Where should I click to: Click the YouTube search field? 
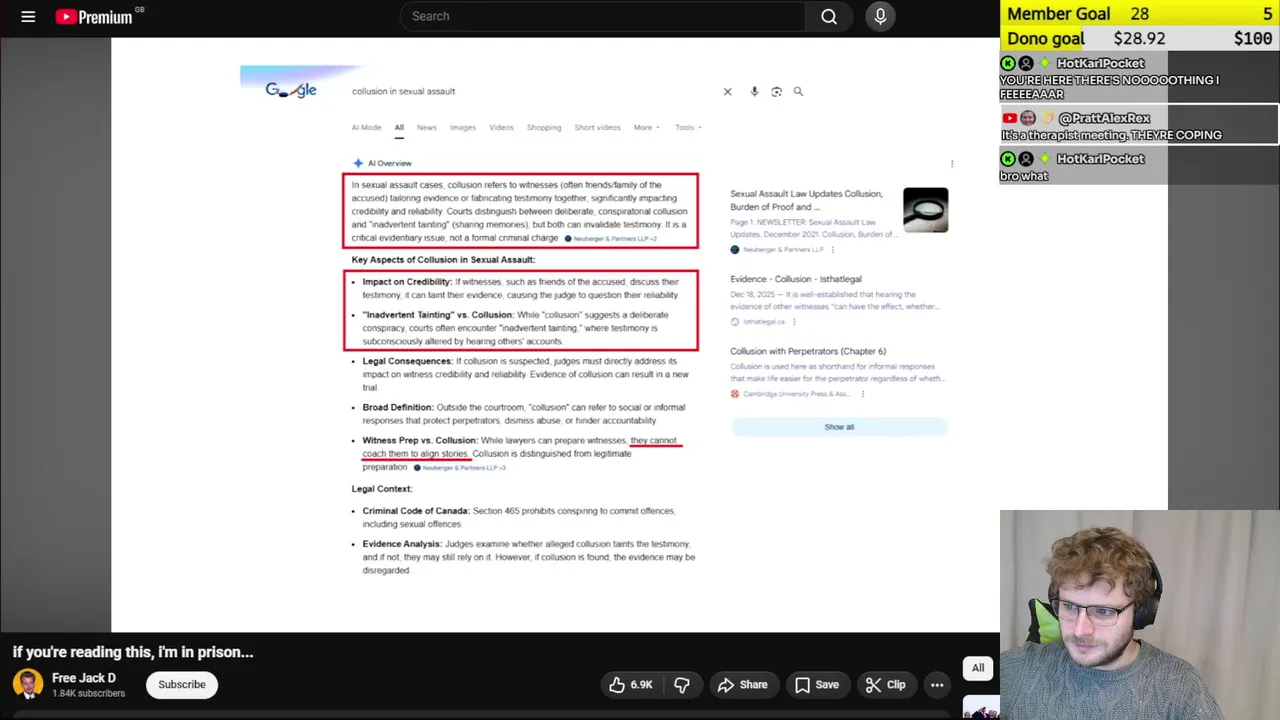tap(602, 16)
